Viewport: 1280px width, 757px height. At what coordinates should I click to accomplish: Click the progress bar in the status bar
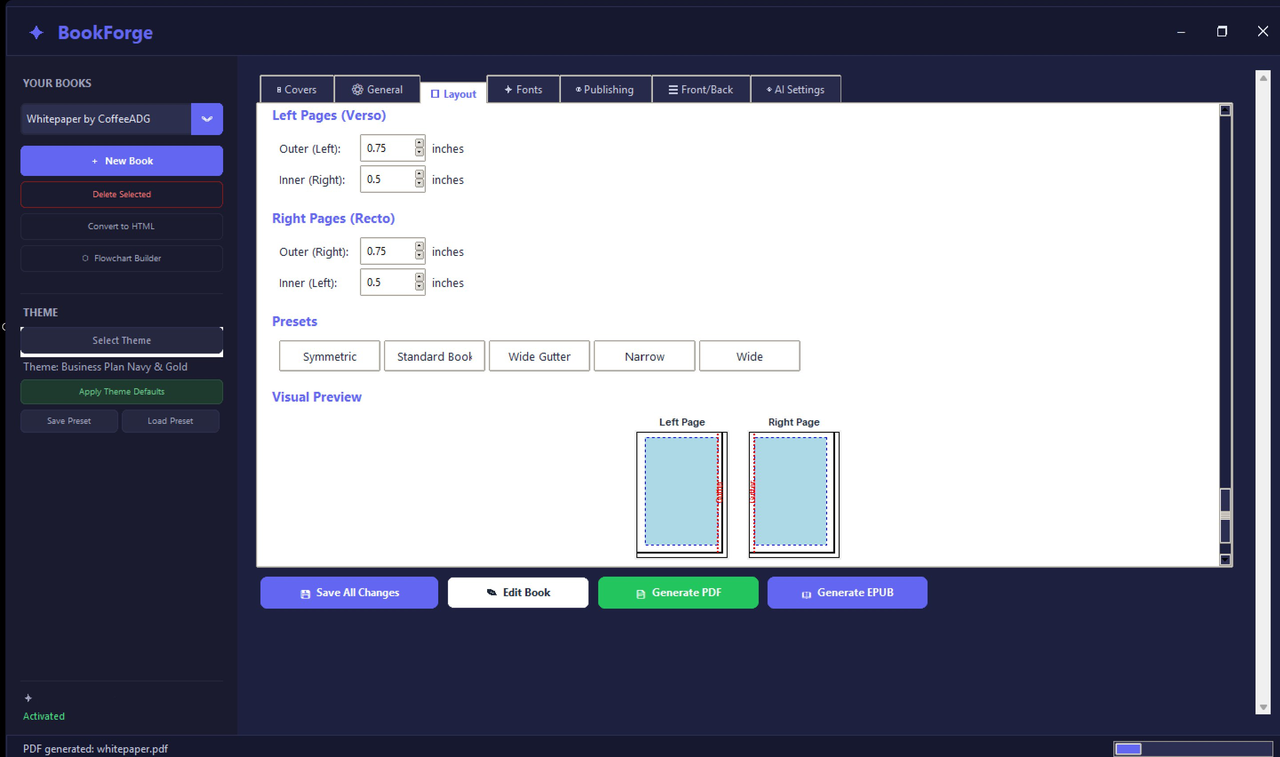(x=1194, y=749)
